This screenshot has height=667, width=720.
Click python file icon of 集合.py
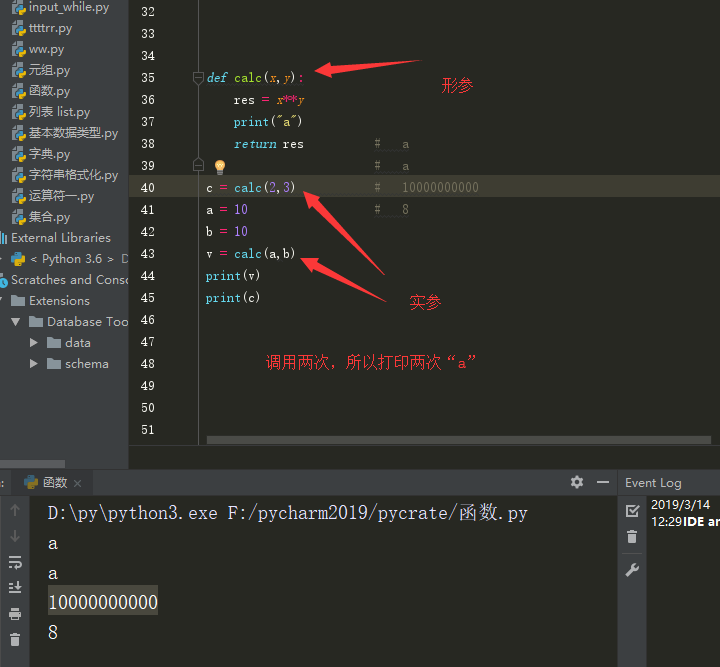[19, 217]
